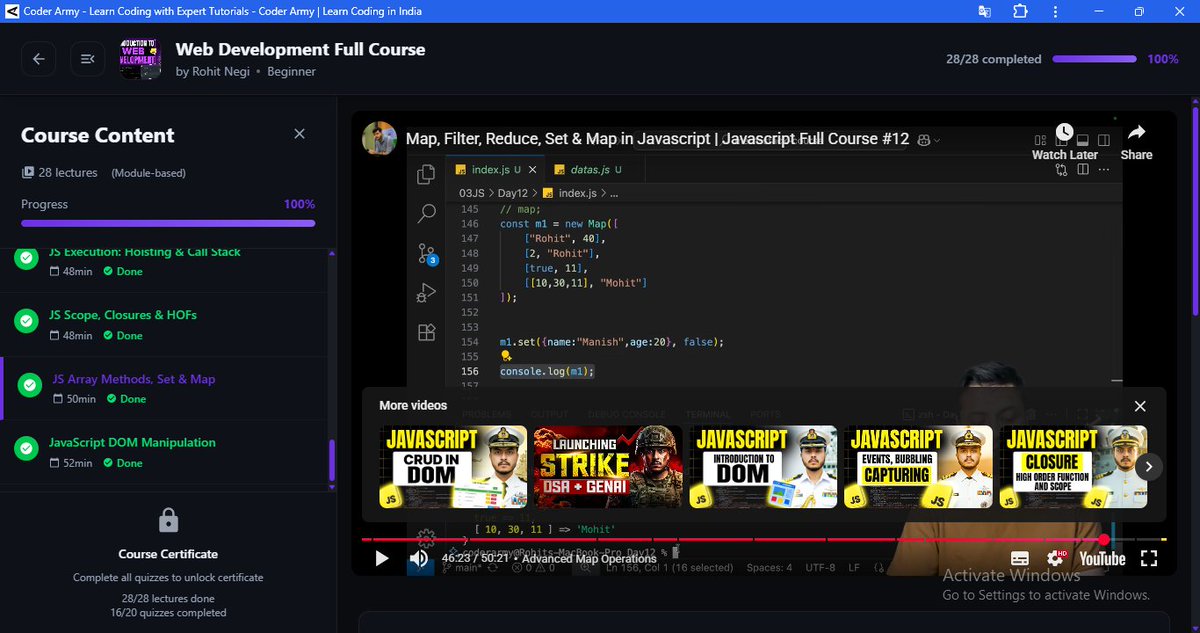Toggle check for JavaScript DOM Manipulation
Screen dimensions: 1200x633
tap(26, 449)
